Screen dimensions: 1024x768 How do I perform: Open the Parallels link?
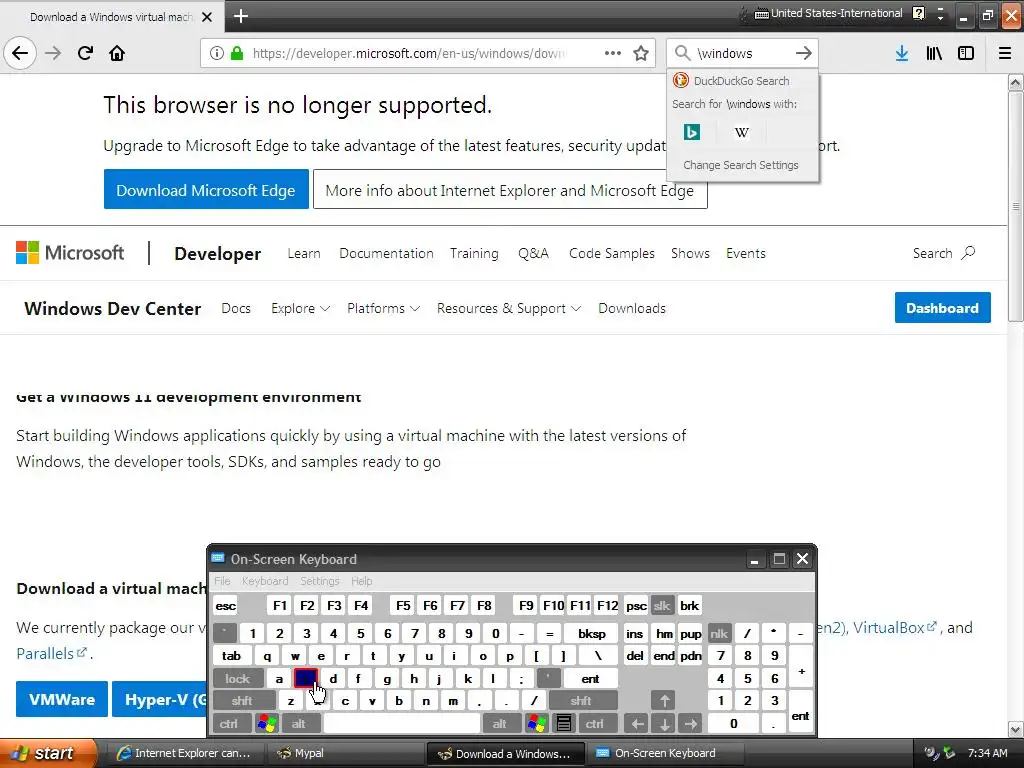point(51,653)
